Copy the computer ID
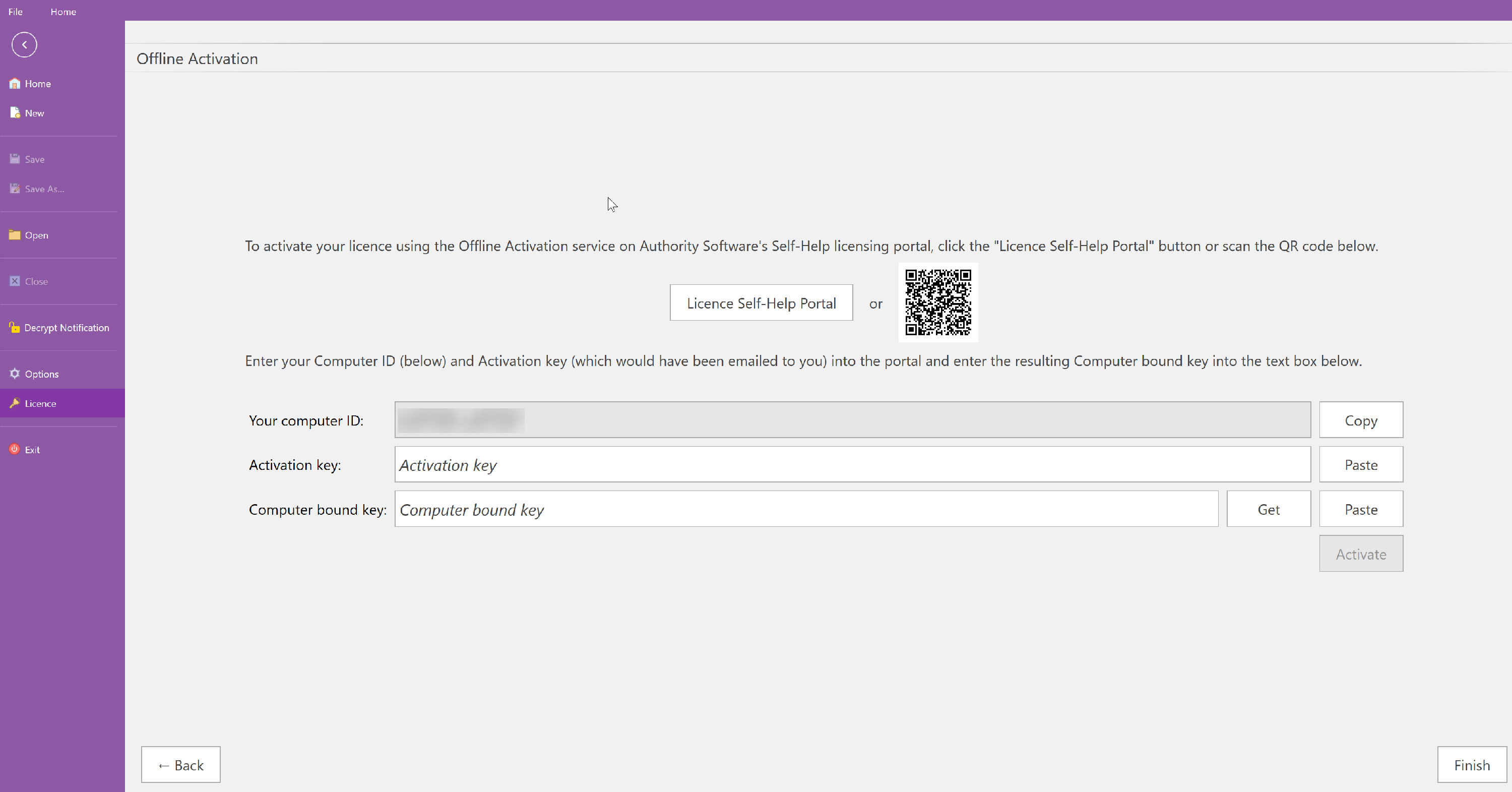The height and width of the screenshot is (792, 1512). (x=1361, y=420)
